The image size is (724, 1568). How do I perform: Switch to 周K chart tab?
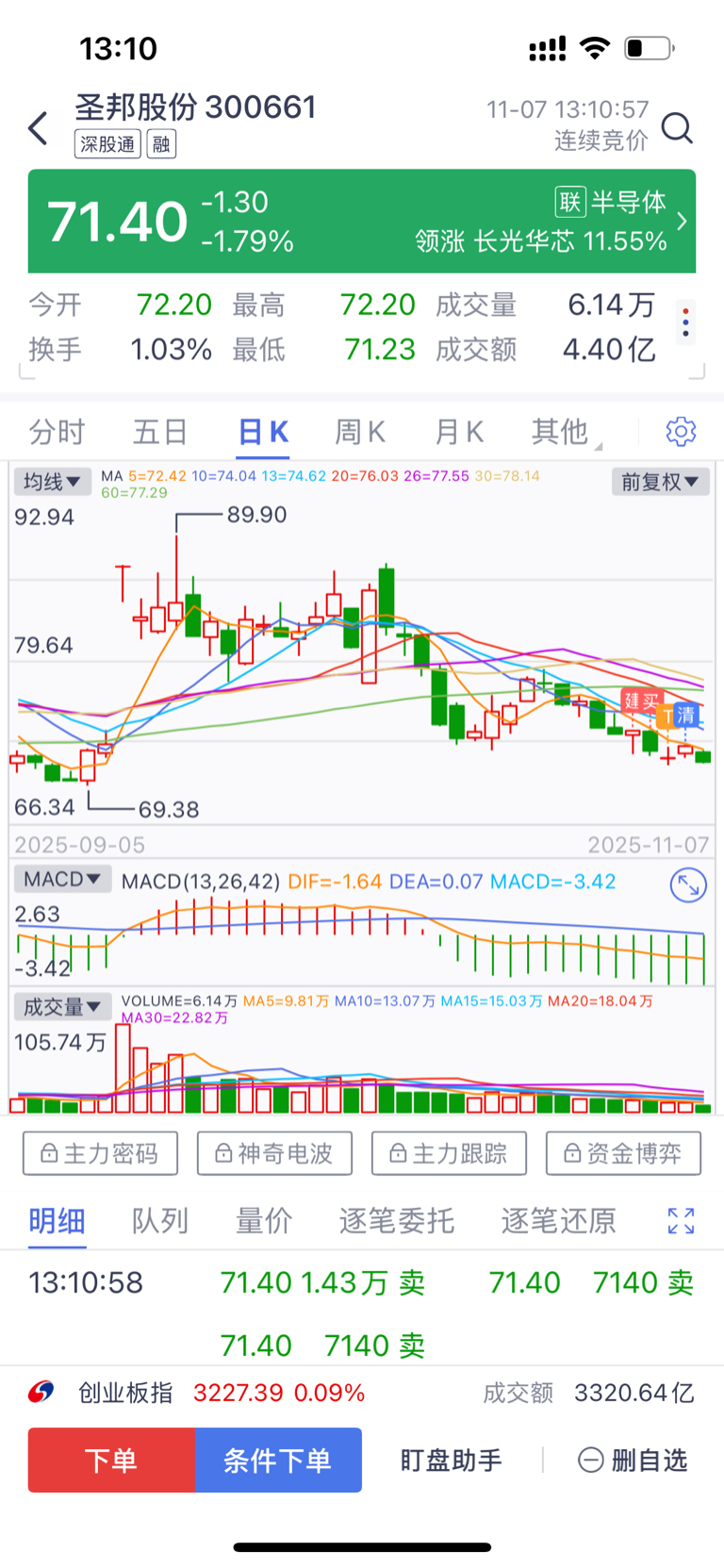tap(360, 432)
